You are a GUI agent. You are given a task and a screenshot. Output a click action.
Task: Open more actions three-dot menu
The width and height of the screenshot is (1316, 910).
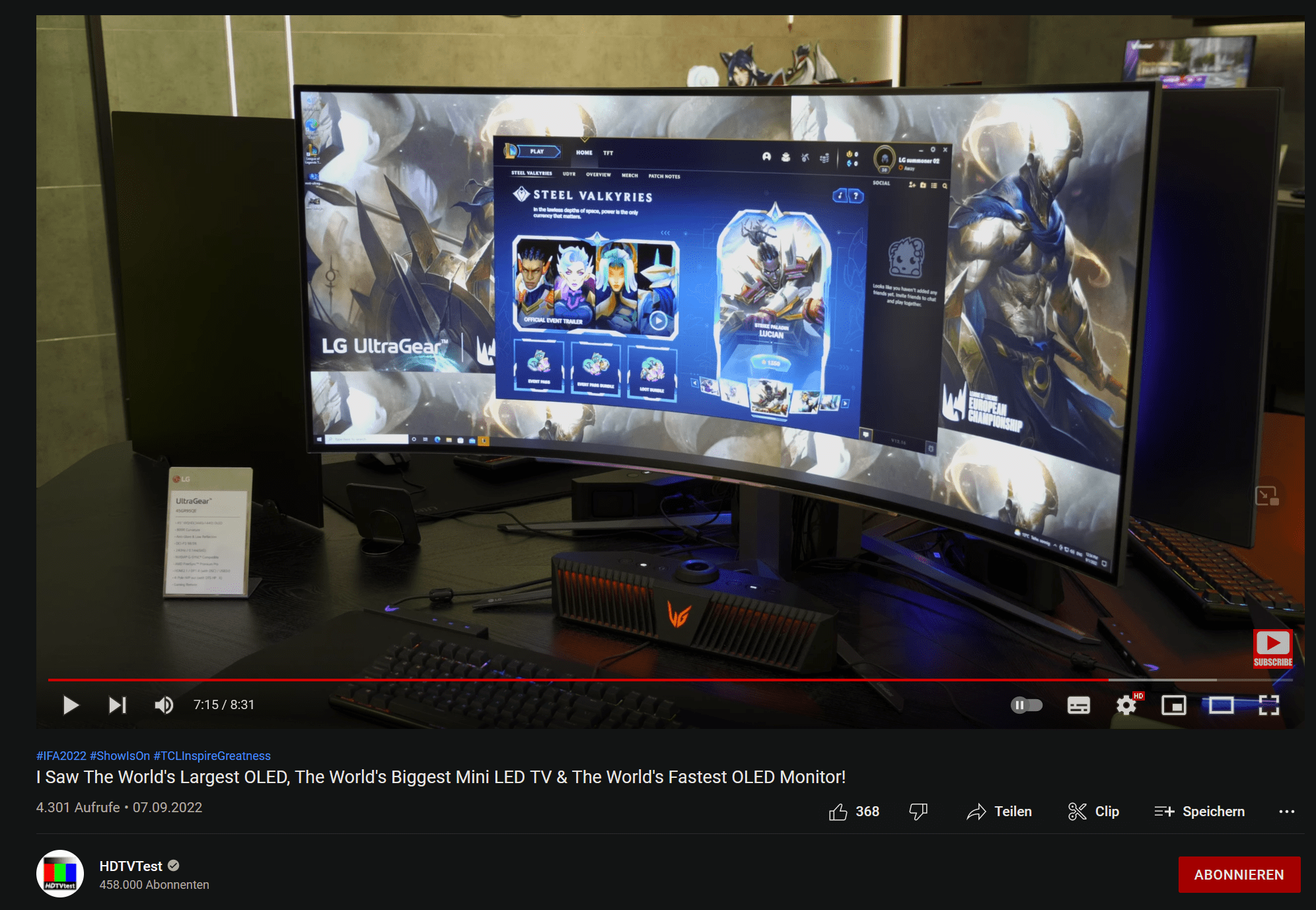pyautogui.click(x=1286, y=812)
